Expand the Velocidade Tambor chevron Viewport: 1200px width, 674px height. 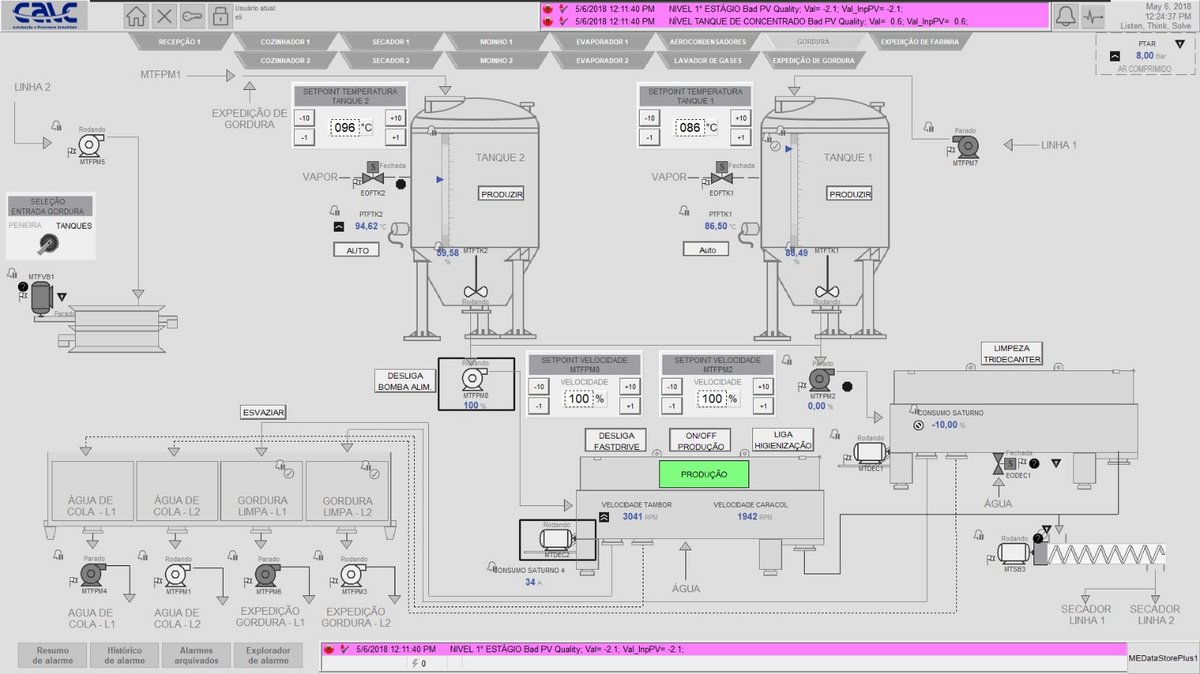(603, 517)
